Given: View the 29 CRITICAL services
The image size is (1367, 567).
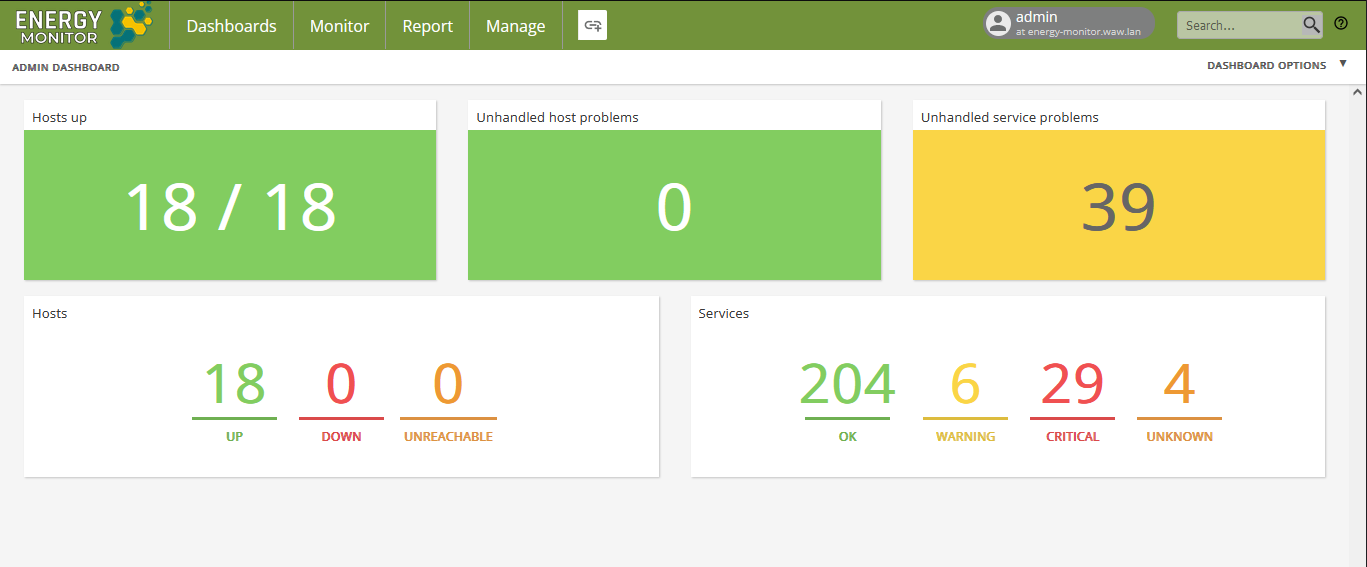Looking at the screenshot, I should coord(1072,400).
